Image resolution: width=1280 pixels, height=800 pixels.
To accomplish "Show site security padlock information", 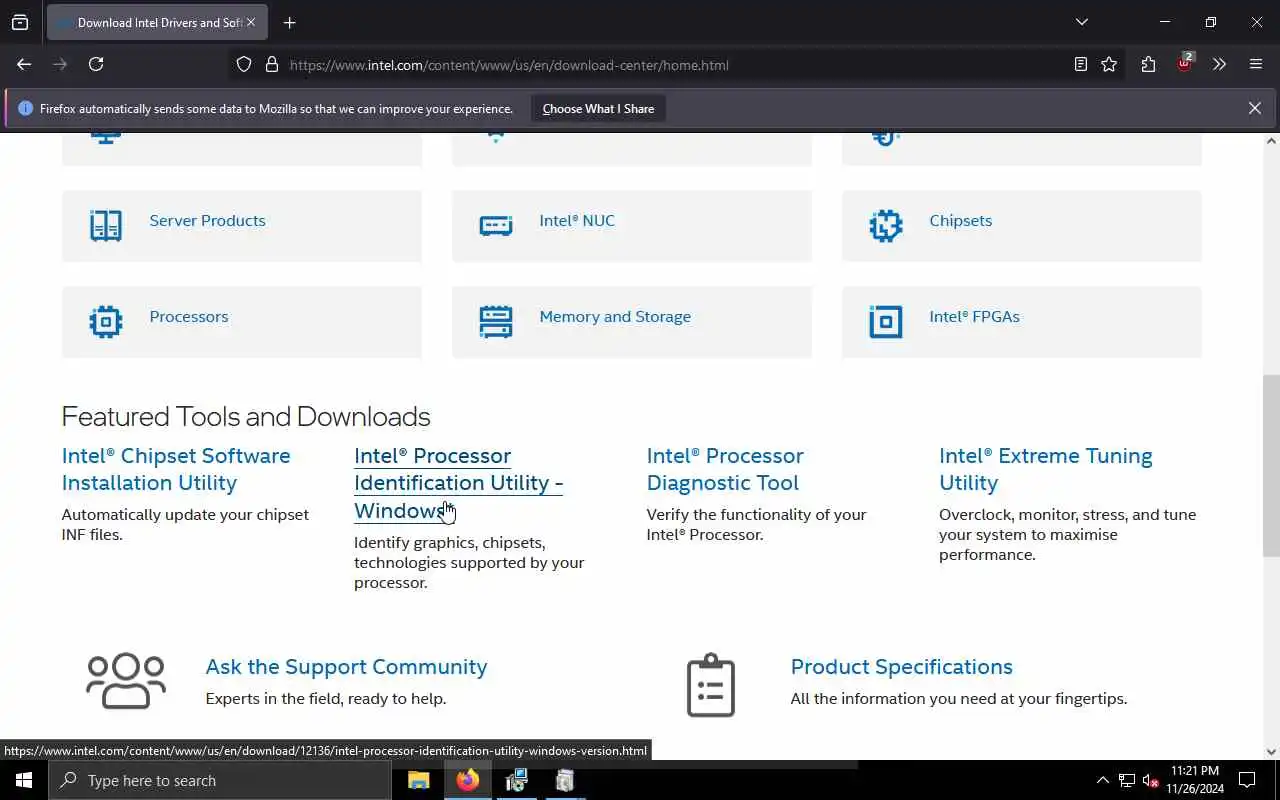I will pos(271,65).
